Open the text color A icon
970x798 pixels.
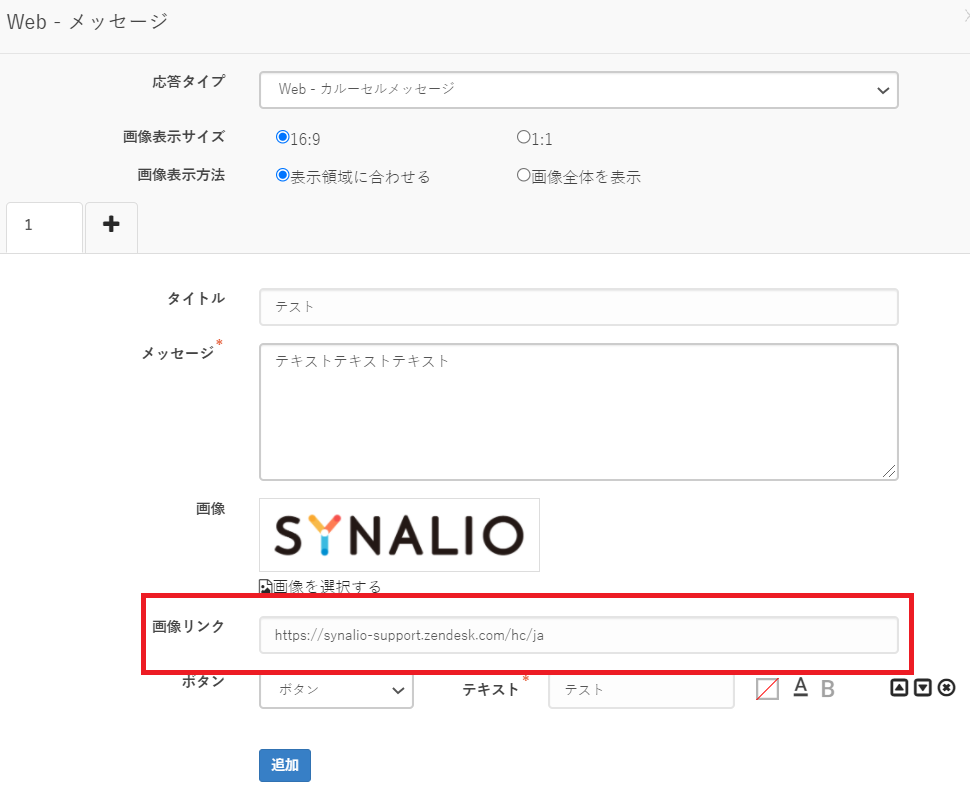click(800, 687)
